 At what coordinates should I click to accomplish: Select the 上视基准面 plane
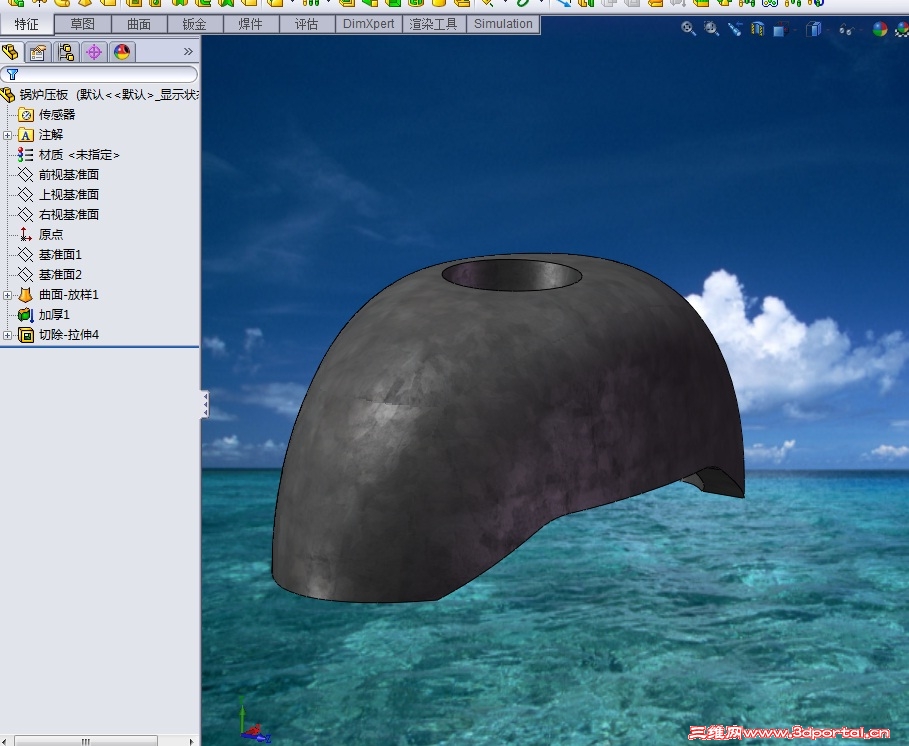tap(68, 194)
